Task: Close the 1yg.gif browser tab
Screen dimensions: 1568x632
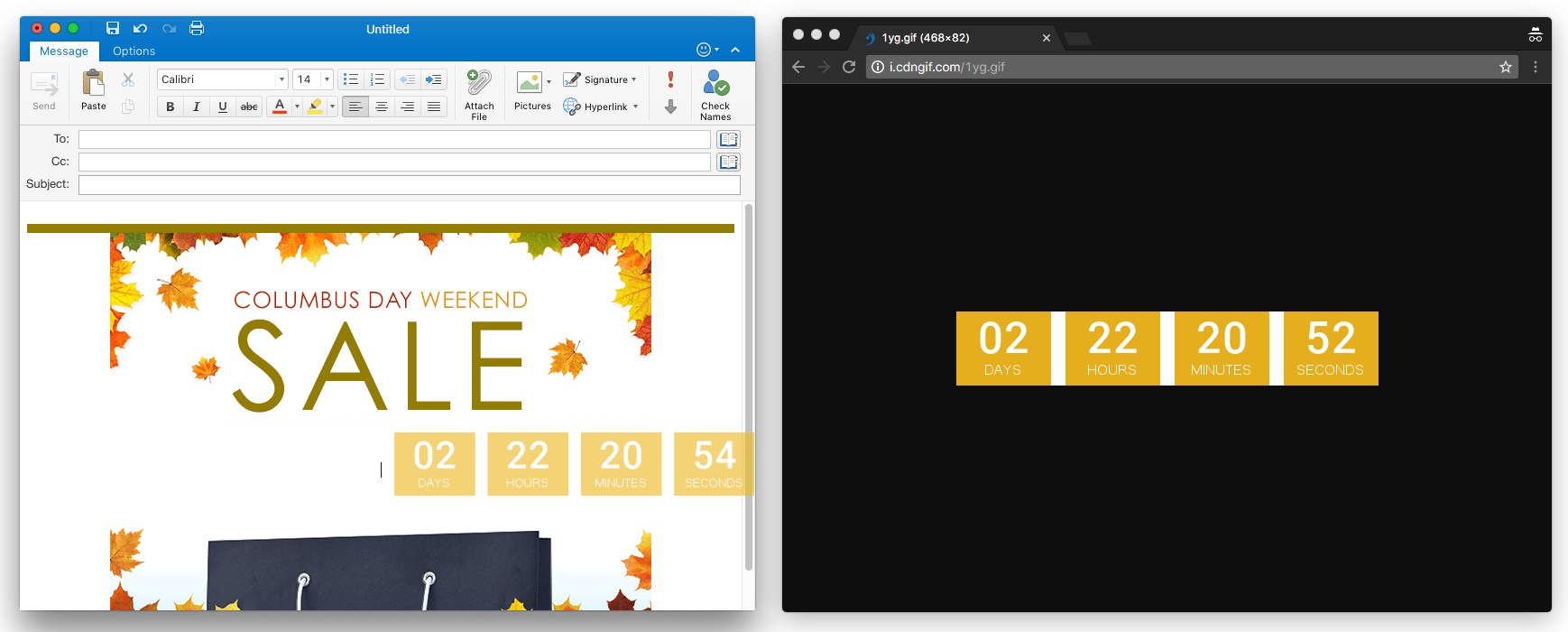Action: point(1047,38)
